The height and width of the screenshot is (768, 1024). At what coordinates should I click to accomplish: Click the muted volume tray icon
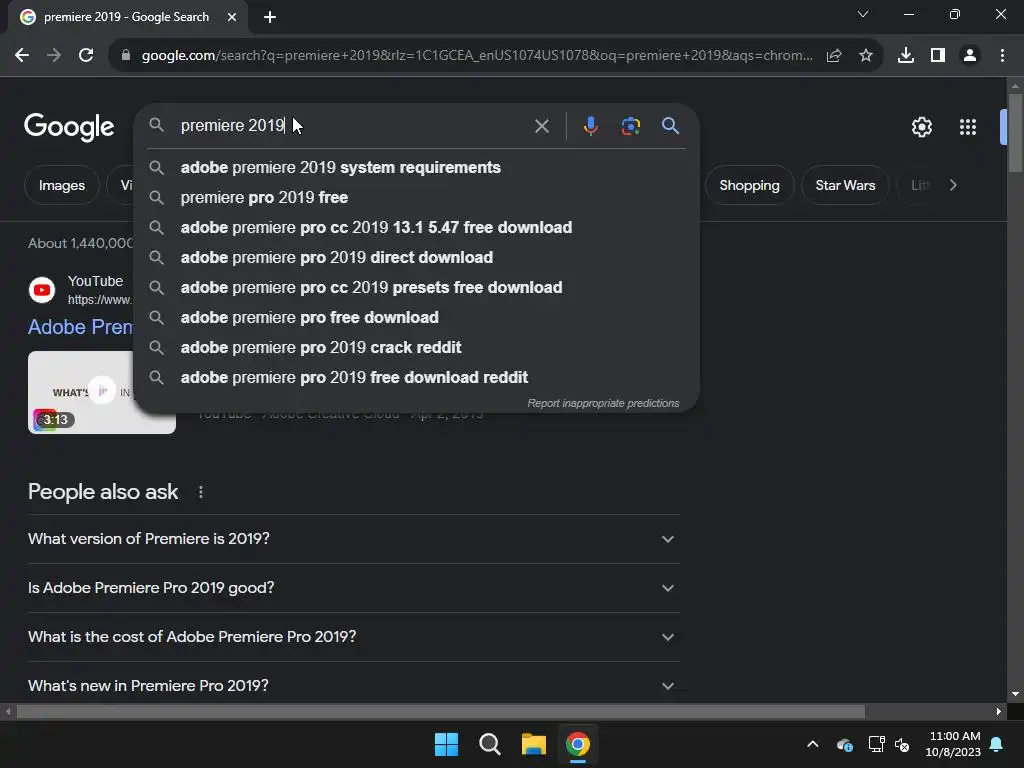pos(903,744)
